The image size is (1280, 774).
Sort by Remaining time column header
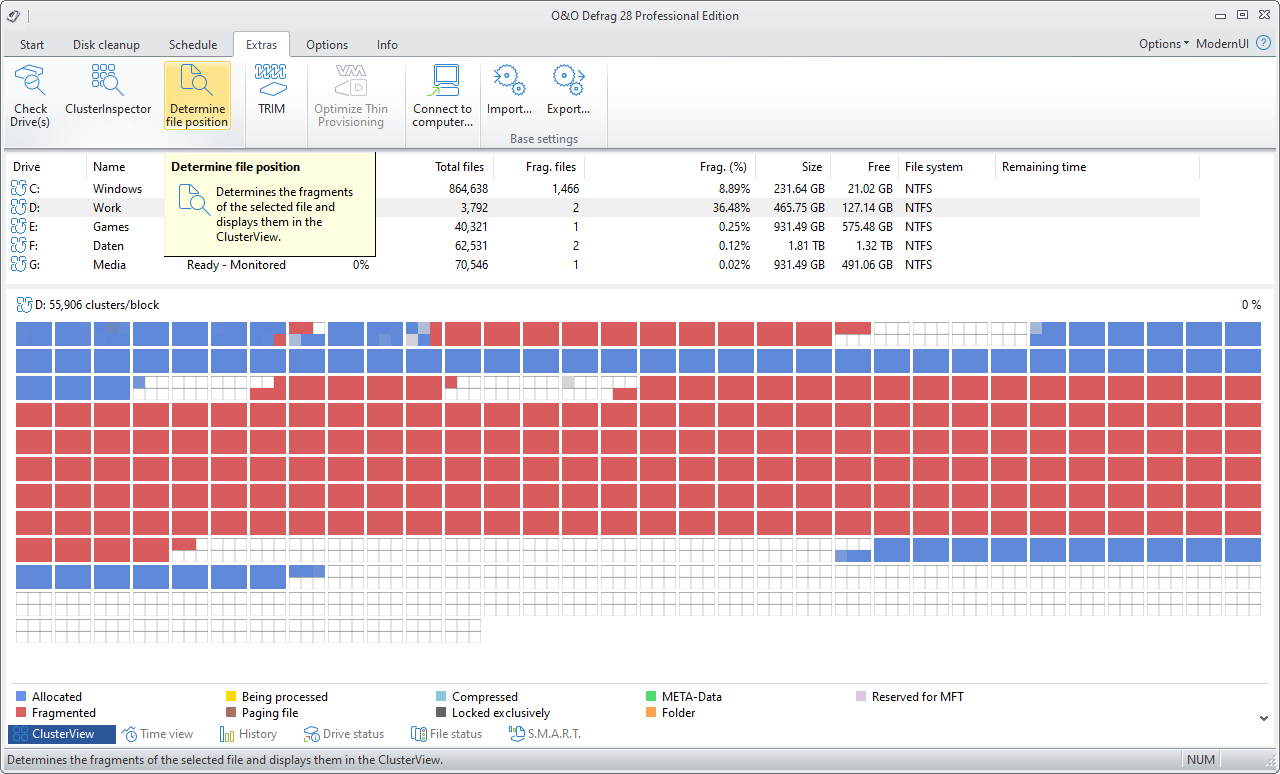tap(1044, 167)
